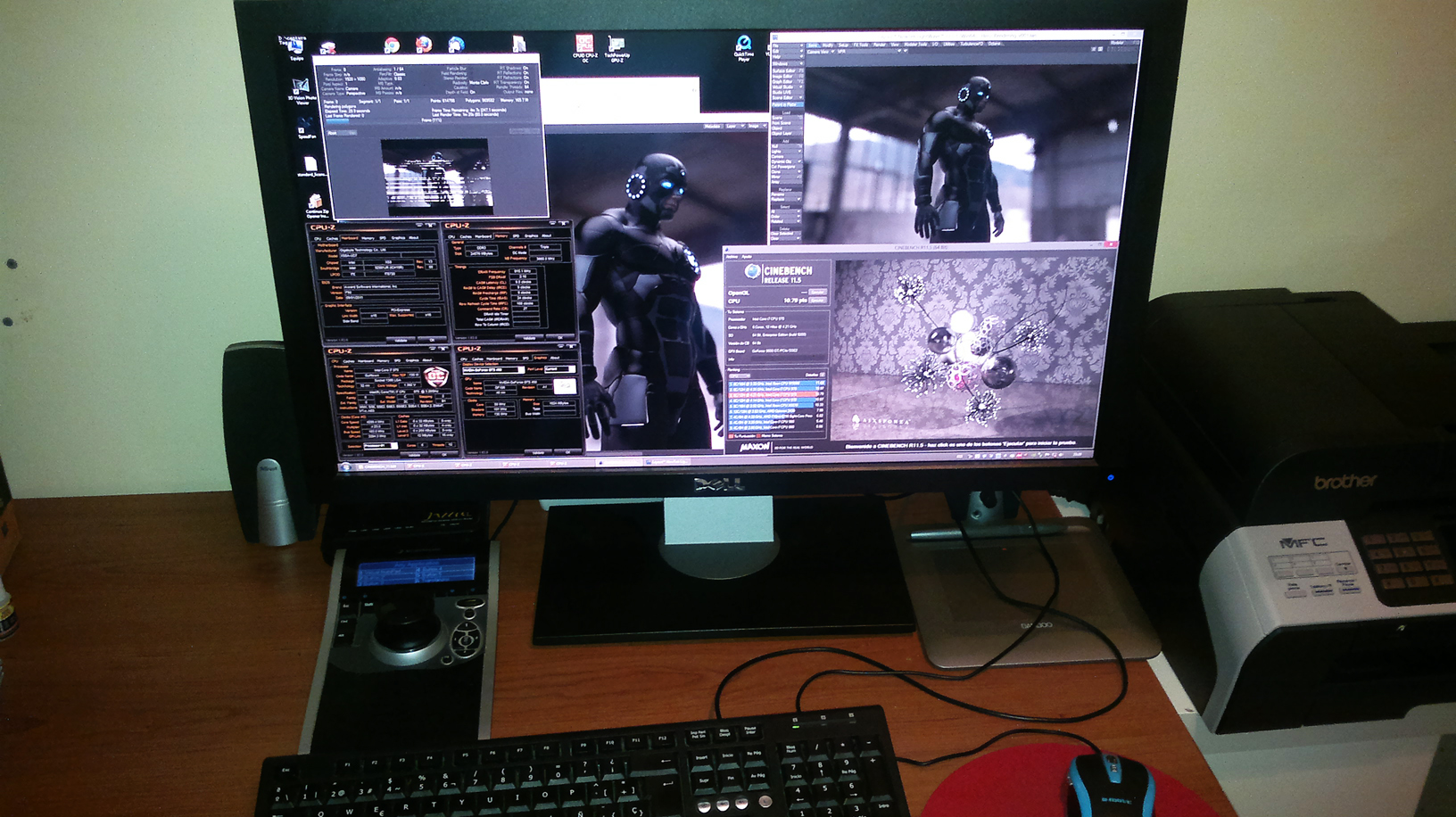Open the Image Editor in LightWave

(786, 76)
